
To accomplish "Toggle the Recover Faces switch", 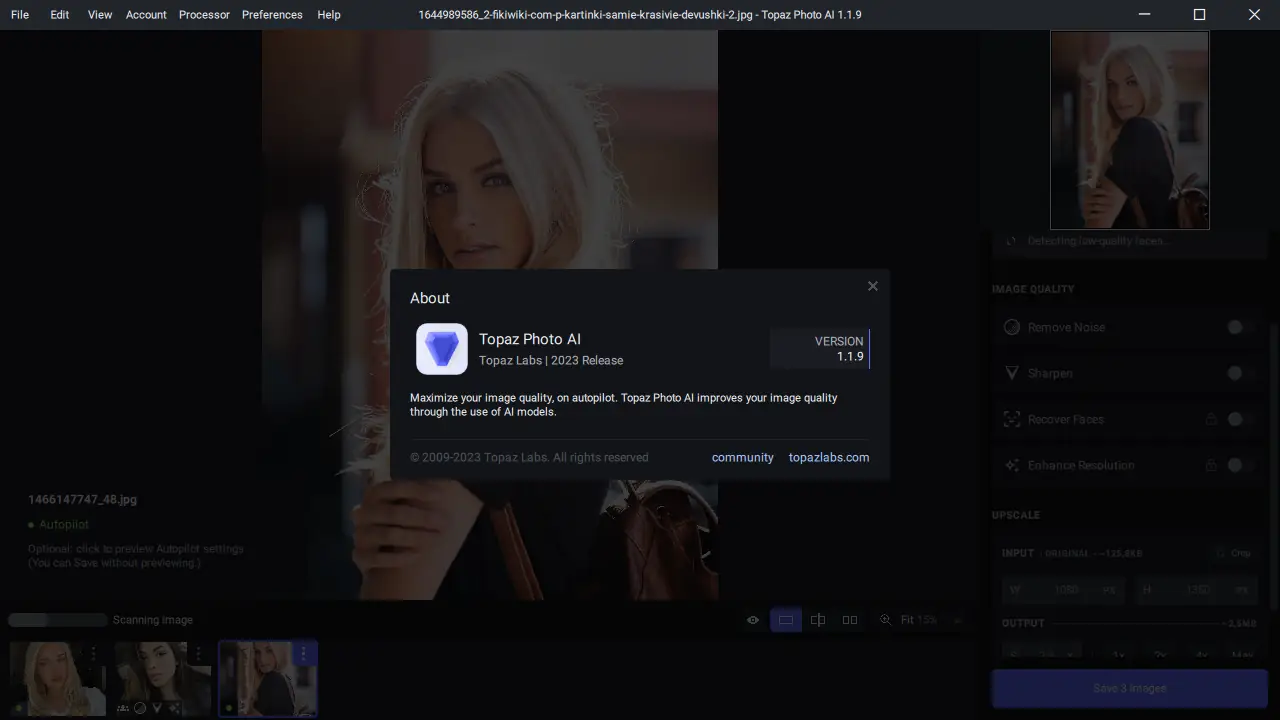I will click(1240, 419).
